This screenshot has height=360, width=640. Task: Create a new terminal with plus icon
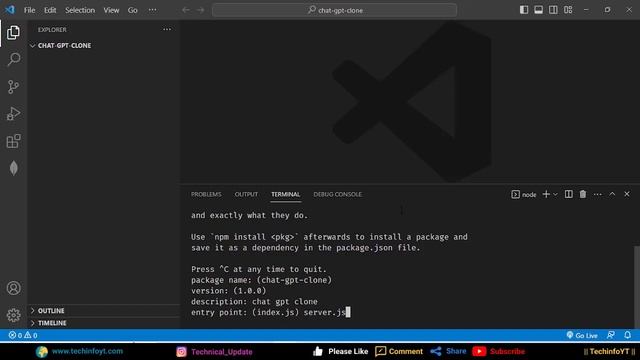tap(546, 194)
